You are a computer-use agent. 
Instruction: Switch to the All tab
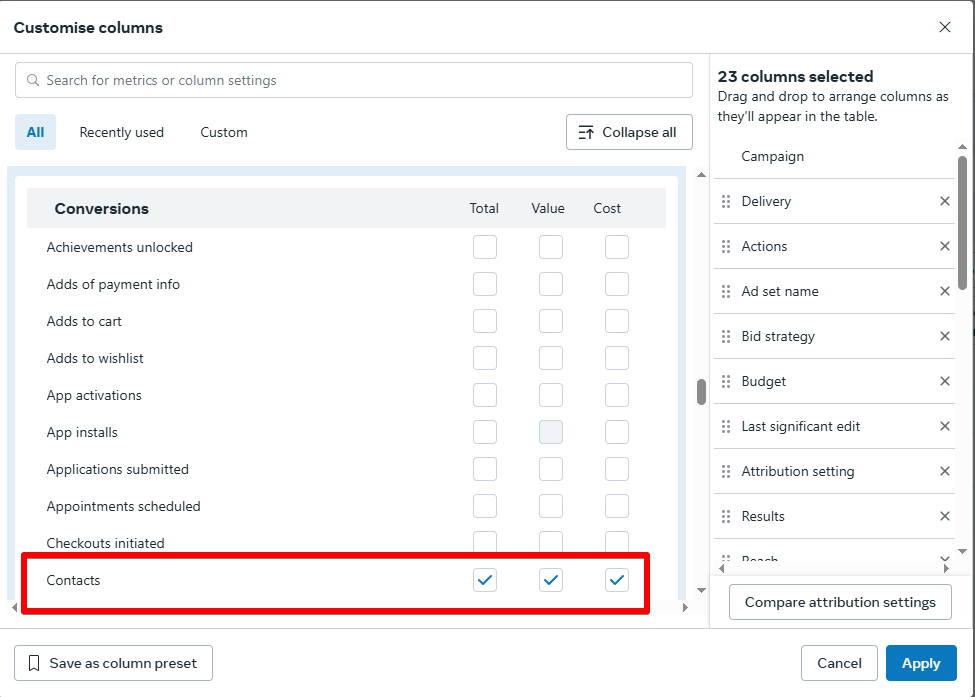click(x=35, y=132)
